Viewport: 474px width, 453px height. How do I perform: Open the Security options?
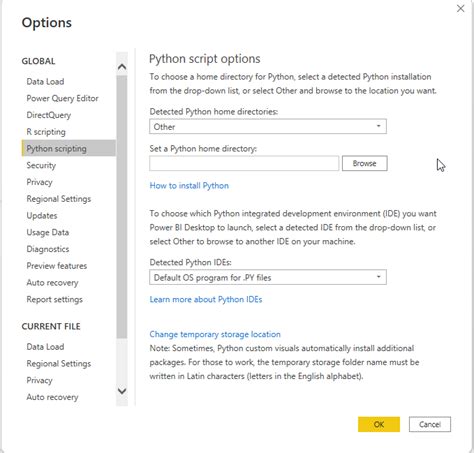[x=41, y=165]
